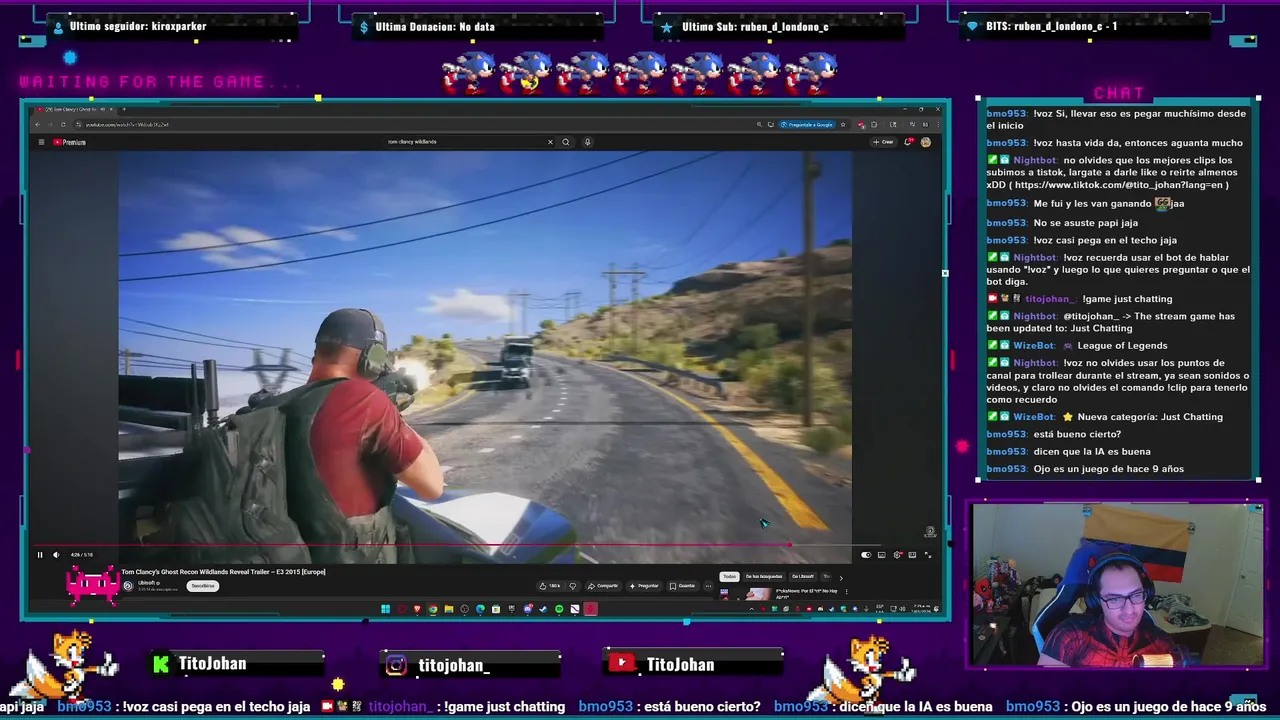The image size is (1280, 720).
Task: Open the Crear upload menu
Action: (x=883, y=142)
